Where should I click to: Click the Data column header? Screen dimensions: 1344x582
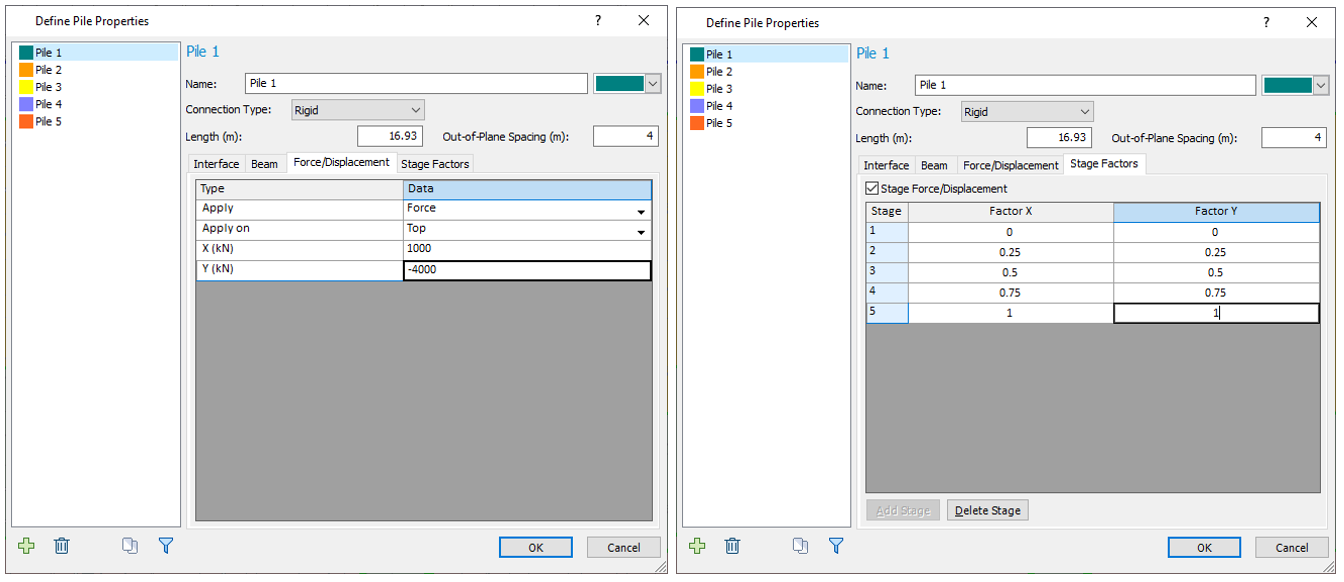point(527,189)
